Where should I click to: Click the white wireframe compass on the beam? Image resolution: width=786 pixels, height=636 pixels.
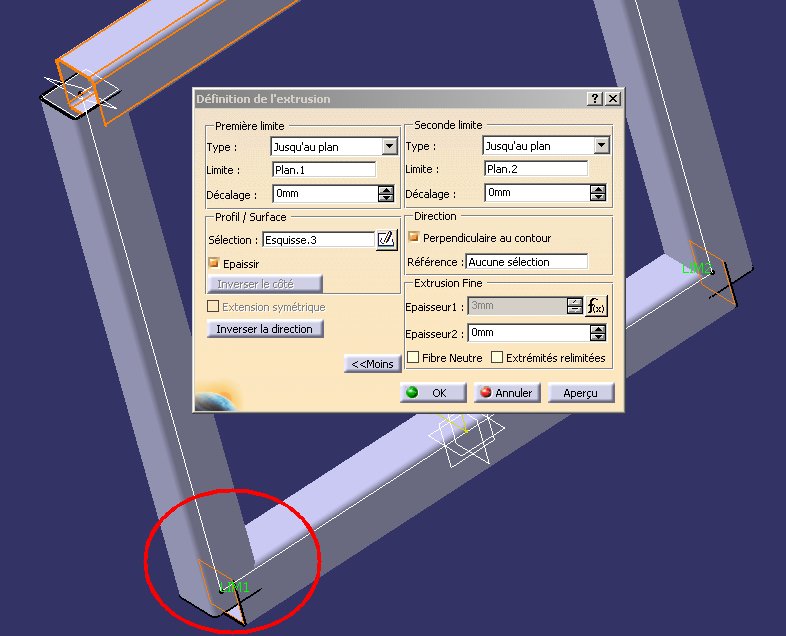[x=466, y=438]
